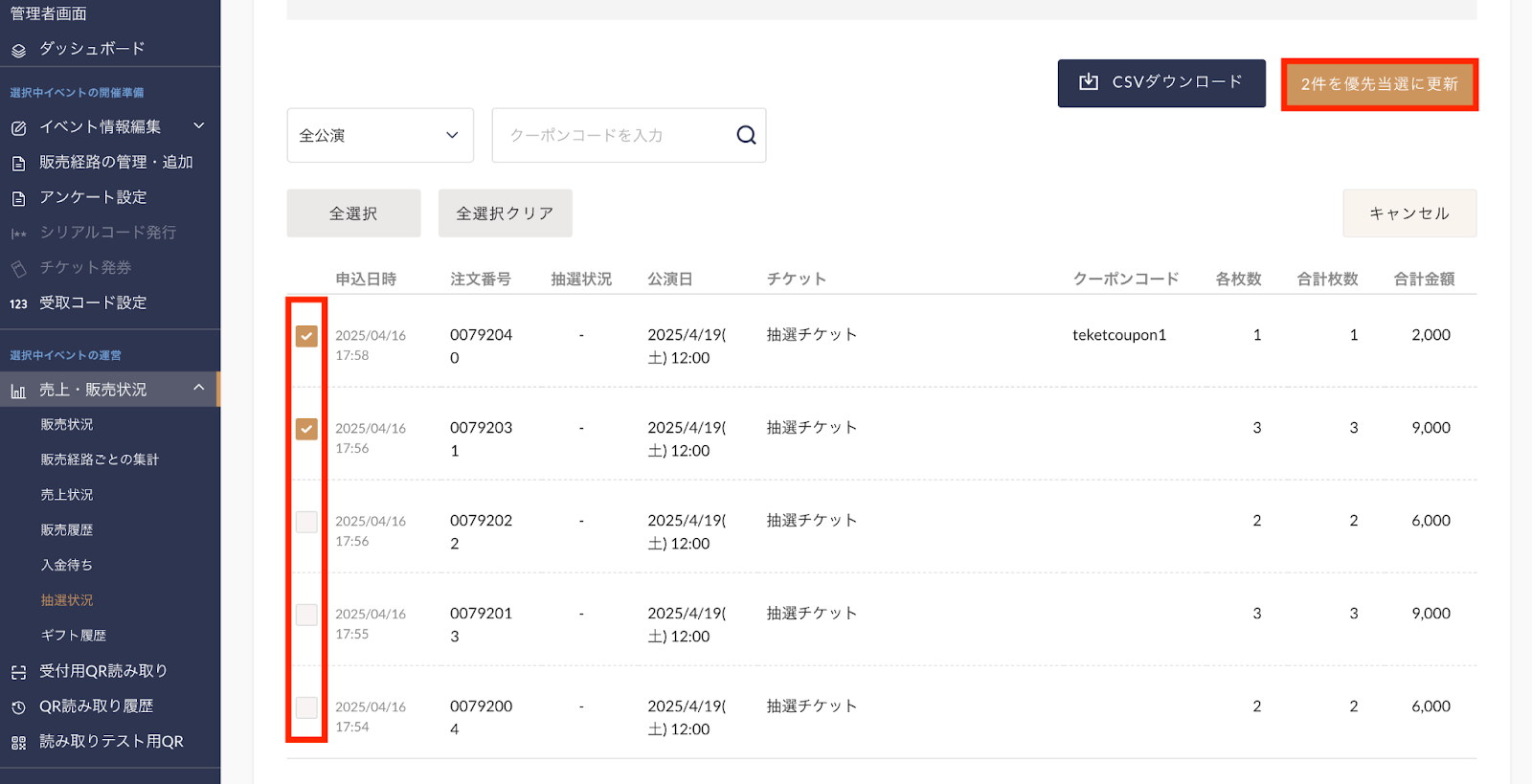Click 抽選チケット in the 0079202 row
This screenshot has height=784, width=1532.
[812, 521]
